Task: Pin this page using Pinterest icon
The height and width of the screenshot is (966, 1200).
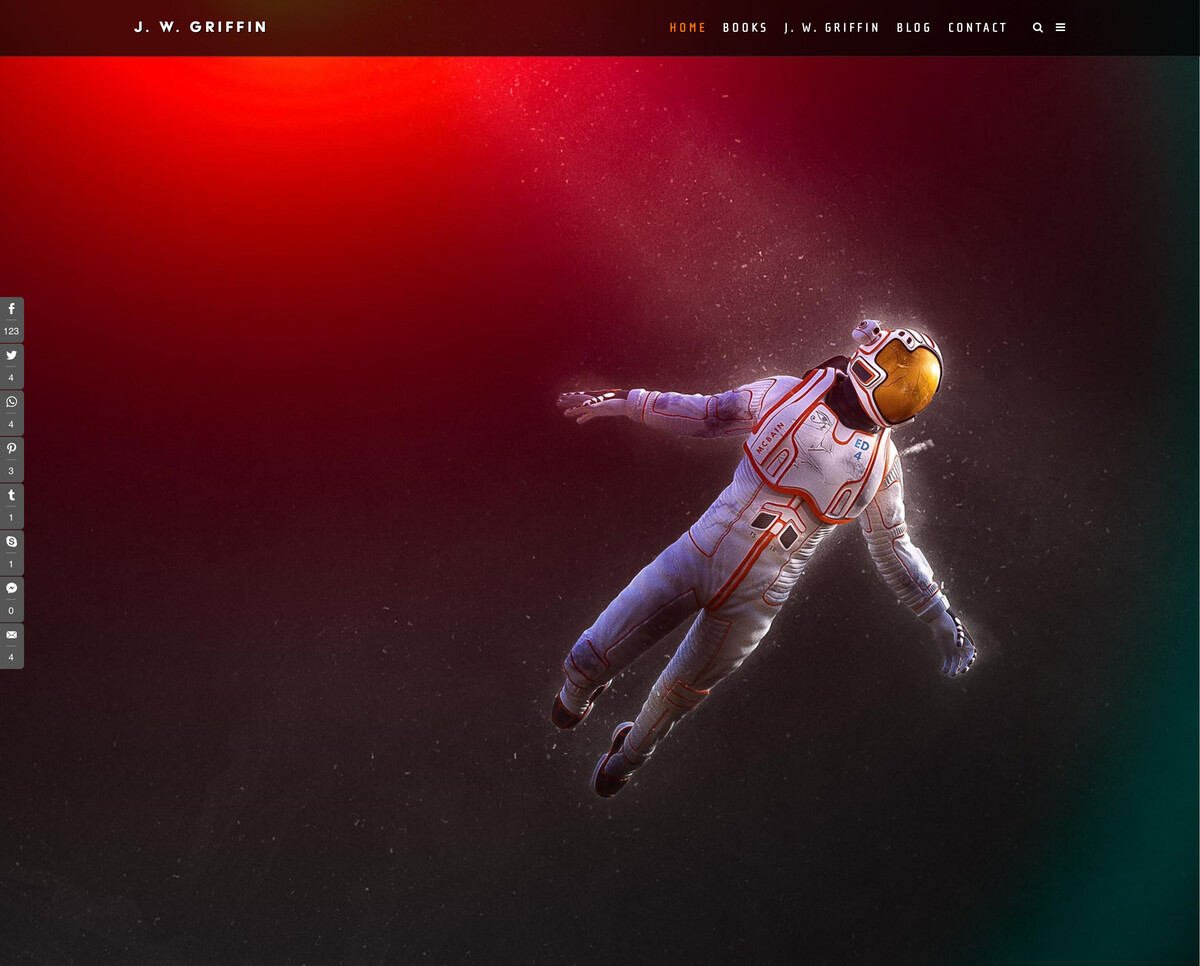Action: pyautogui.click(x=11, y=449)
